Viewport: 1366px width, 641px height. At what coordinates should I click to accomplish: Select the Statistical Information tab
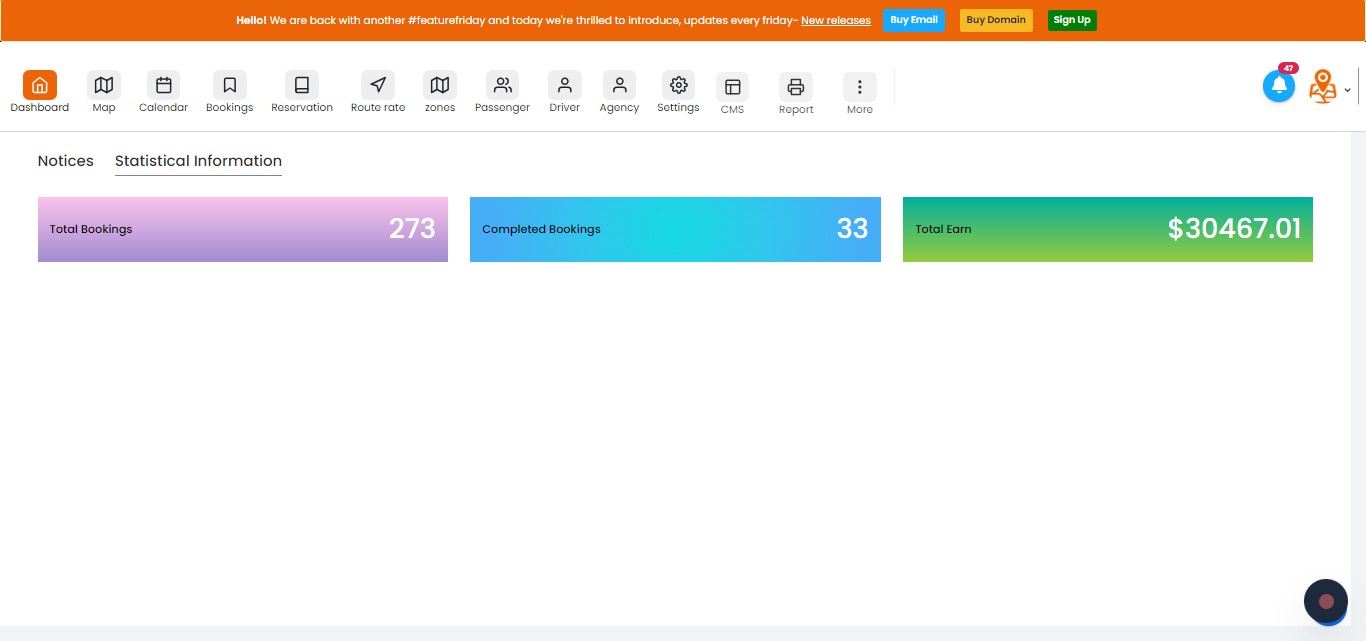tap(198, 161)
